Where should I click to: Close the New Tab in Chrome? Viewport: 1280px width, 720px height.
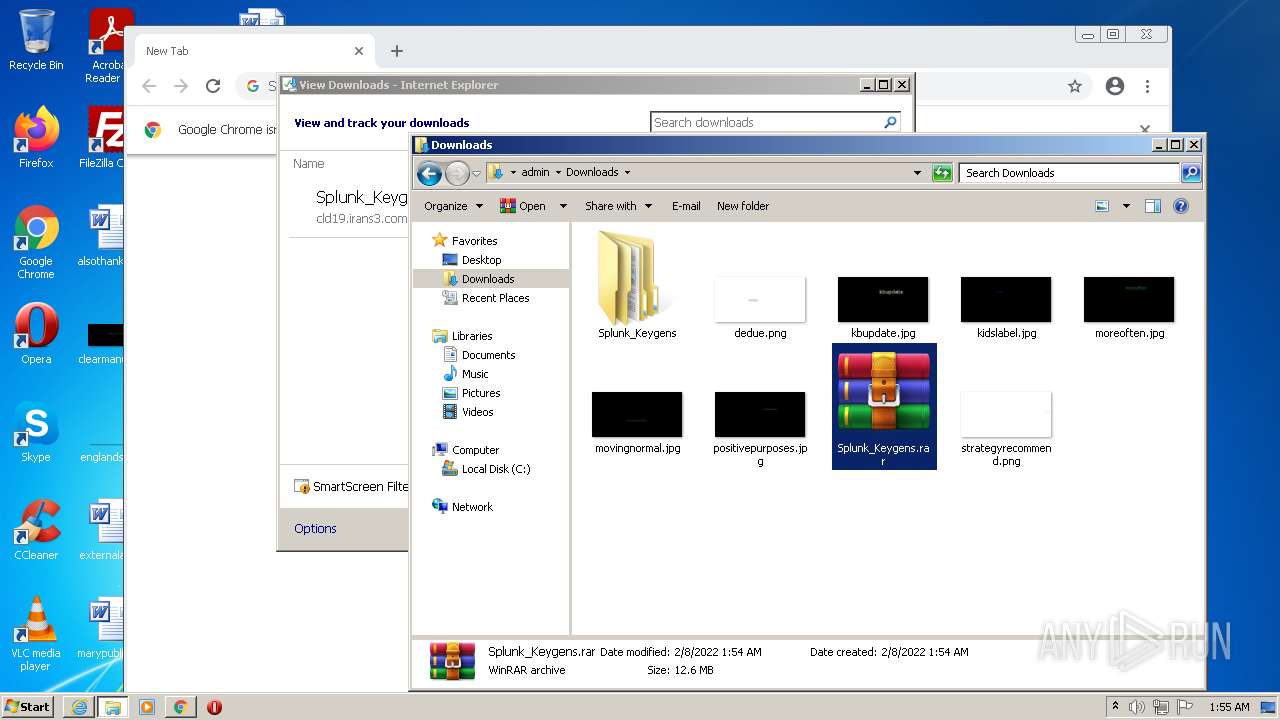359,51
